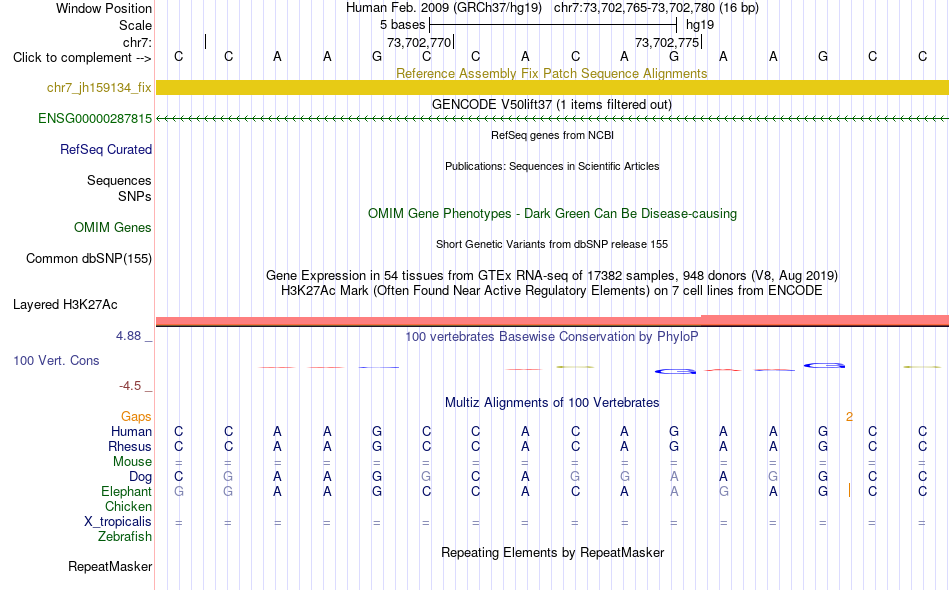Image resolution: width=950 pixels, height=590 pixels.
Task: Click '100 vertebrates Basewise Conservation by PhyloP' title
Action: [x=552, y=337]
